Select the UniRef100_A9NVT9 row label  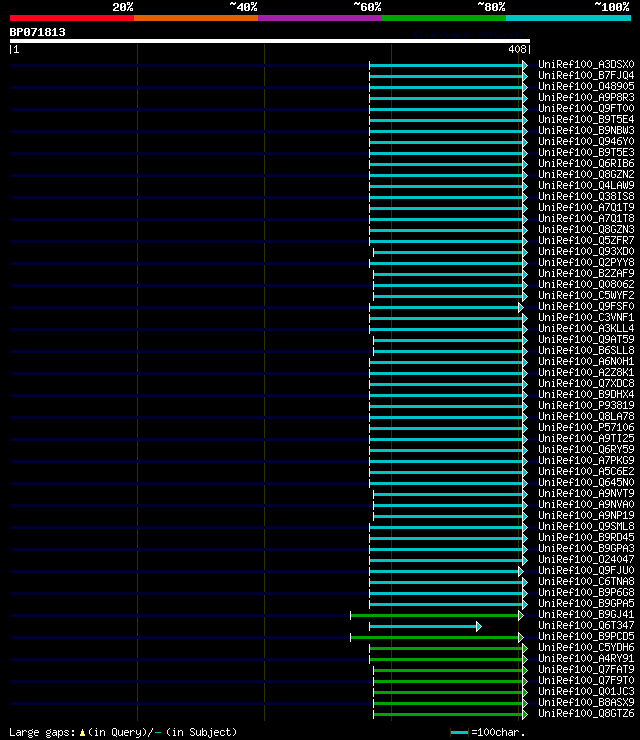pos(586,494)
